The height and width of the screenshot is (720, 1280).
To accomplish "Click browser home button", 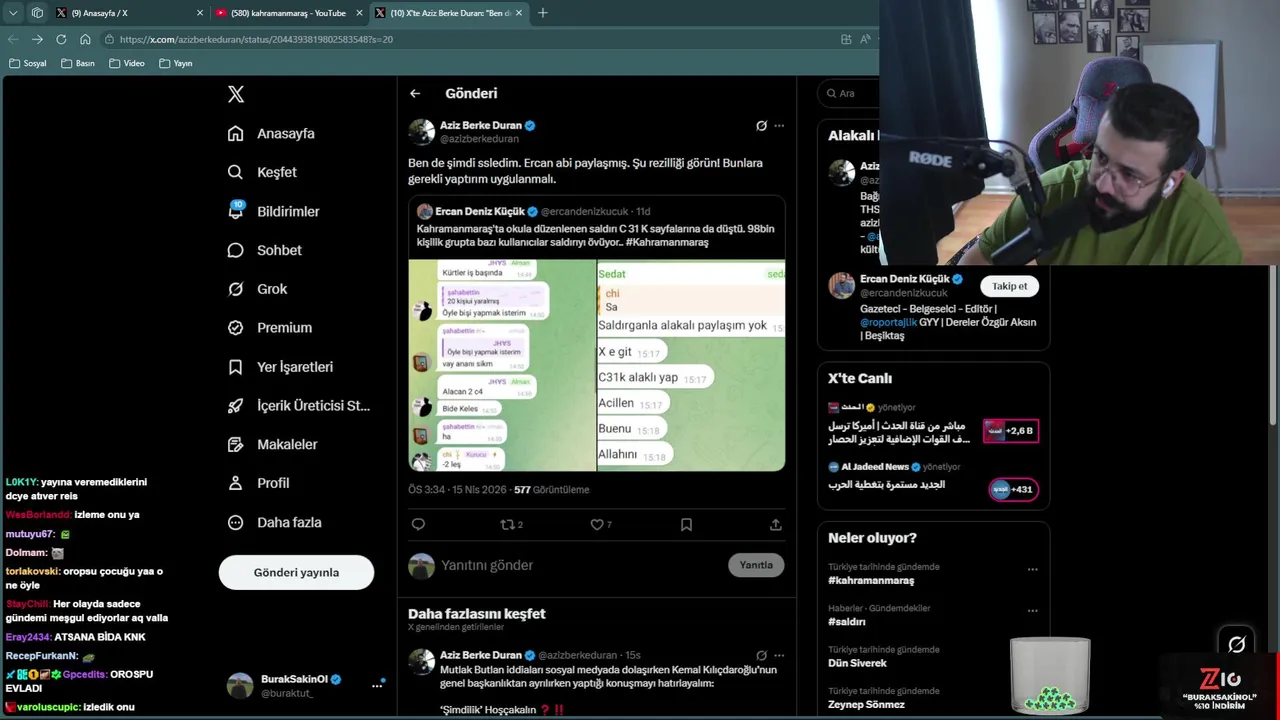I will [85, 39].
